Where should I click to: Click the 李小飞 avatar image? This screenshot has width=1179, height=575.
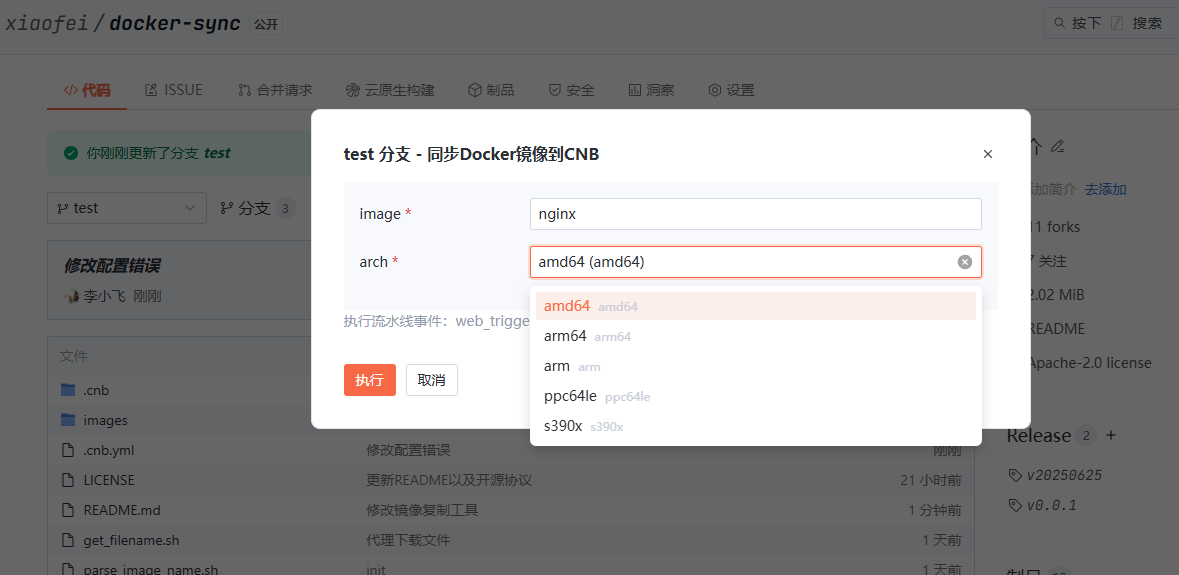click(72, 296)
